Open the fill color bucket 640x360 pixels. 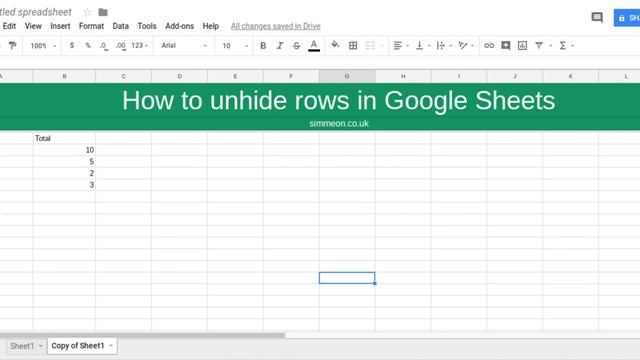335,45
